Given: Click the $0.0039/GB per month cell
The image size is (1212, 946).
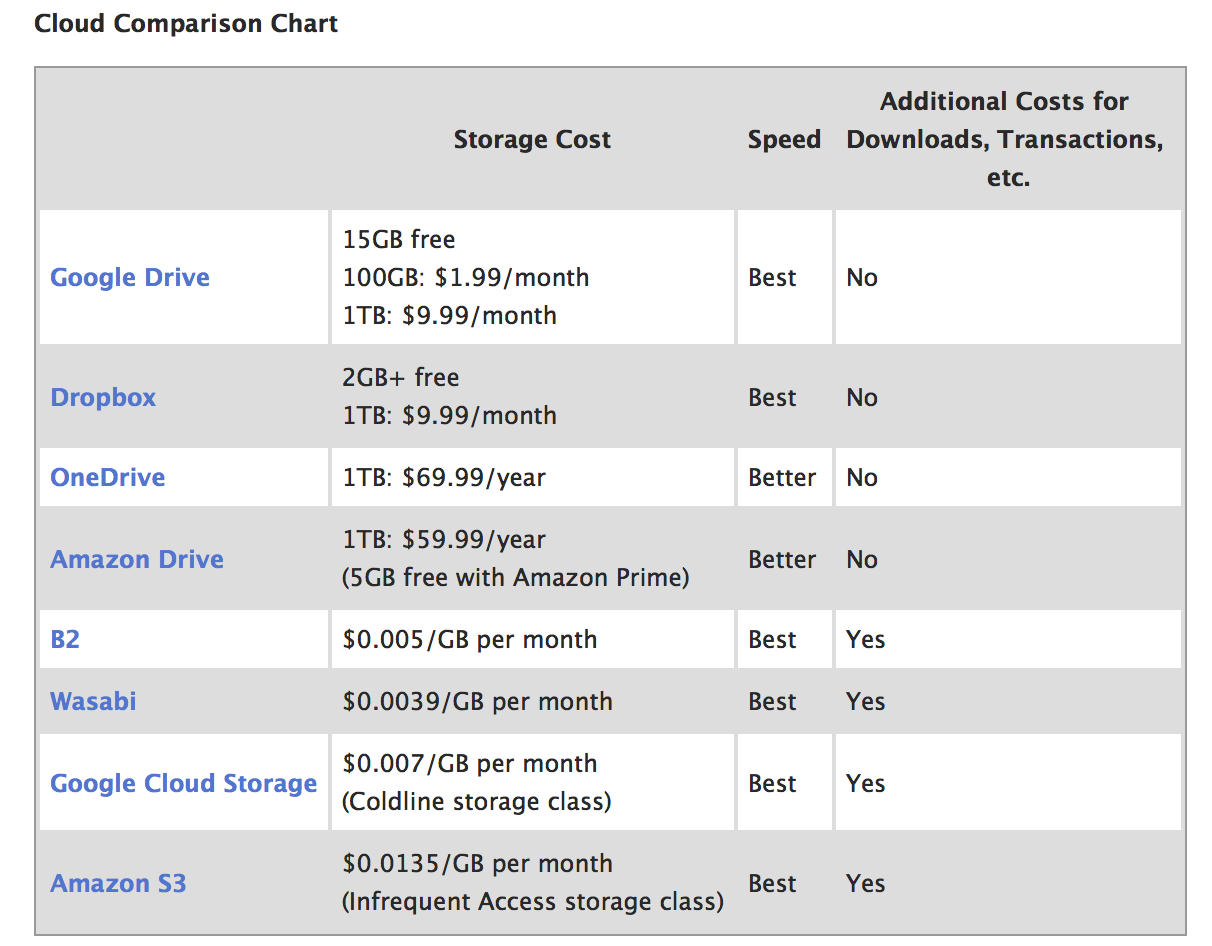Looking at the screenshot, I should point(477,701).
